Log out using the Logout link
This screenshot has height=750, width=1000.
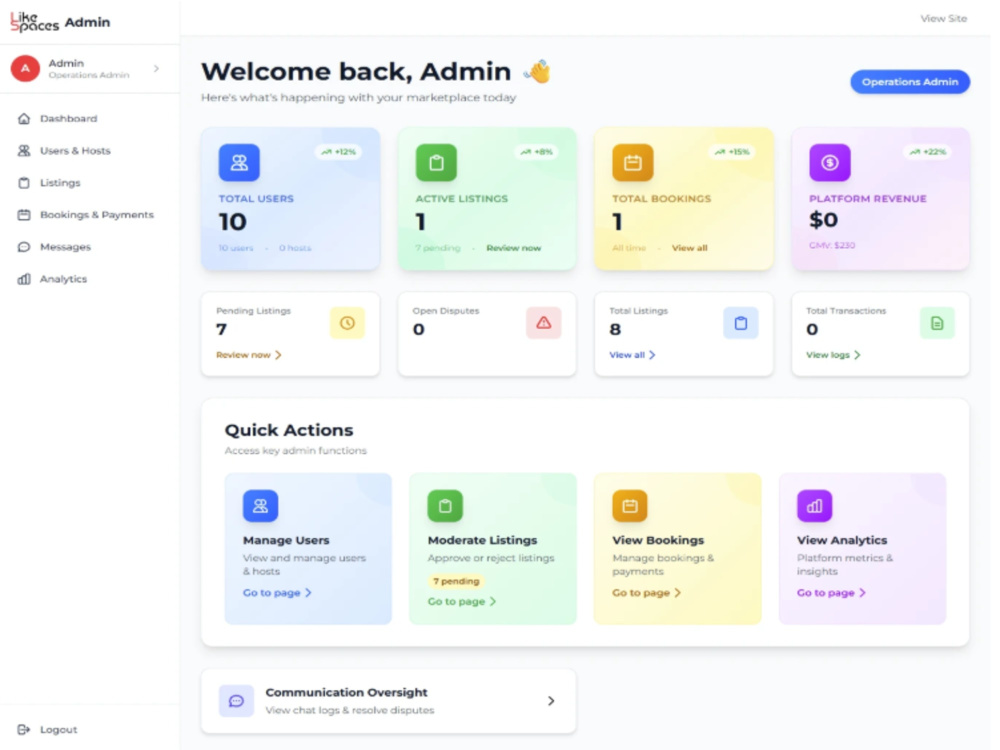pos(59,730)
